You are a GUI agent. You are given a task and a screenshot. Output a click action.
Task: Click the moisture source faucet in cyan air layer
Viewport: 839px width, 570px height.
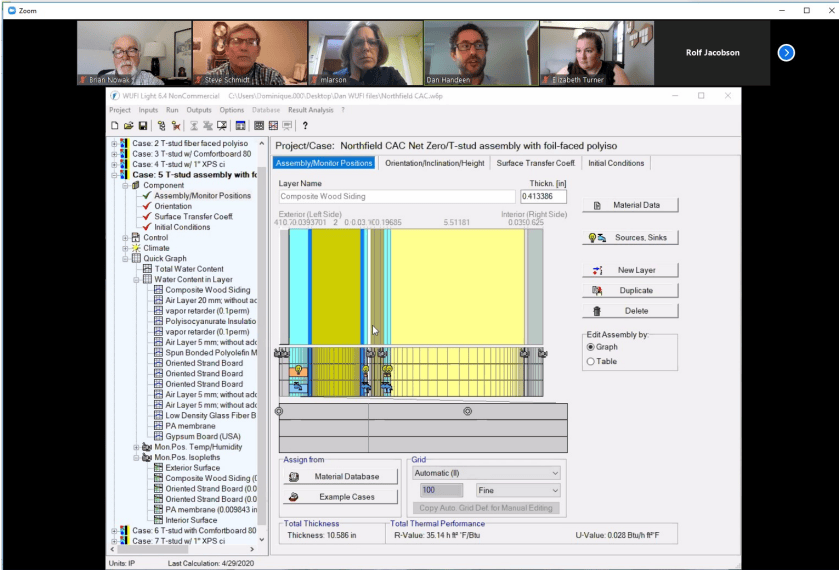(298, 386)
